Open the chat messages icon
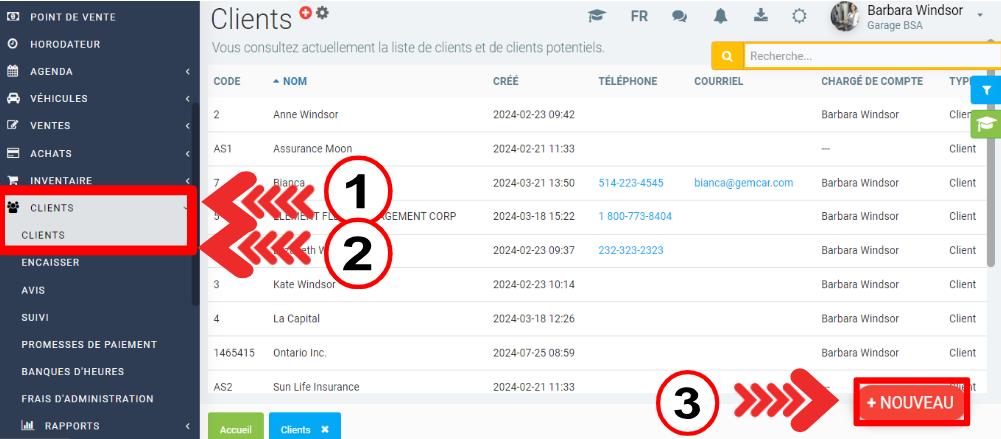 pyautogui.click(x=679, y=16)
